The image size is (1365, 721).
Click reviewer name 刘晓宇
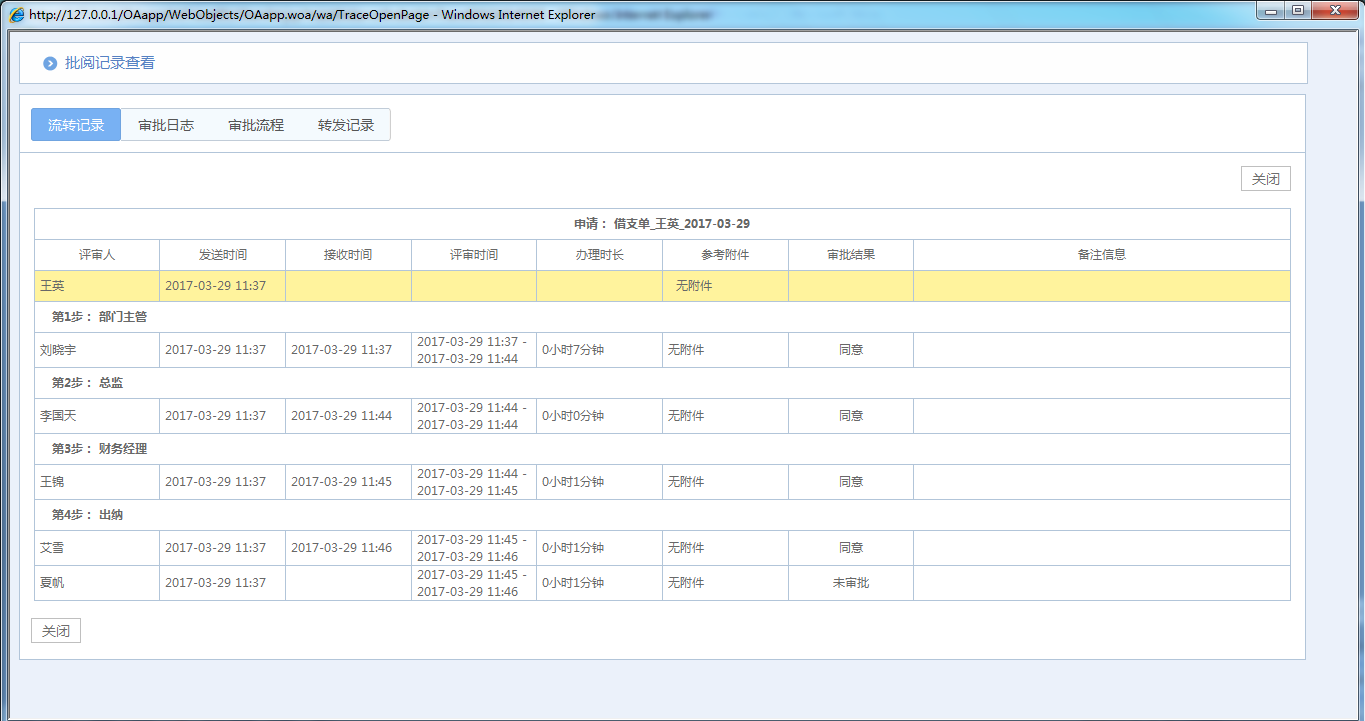click(58, 350)
